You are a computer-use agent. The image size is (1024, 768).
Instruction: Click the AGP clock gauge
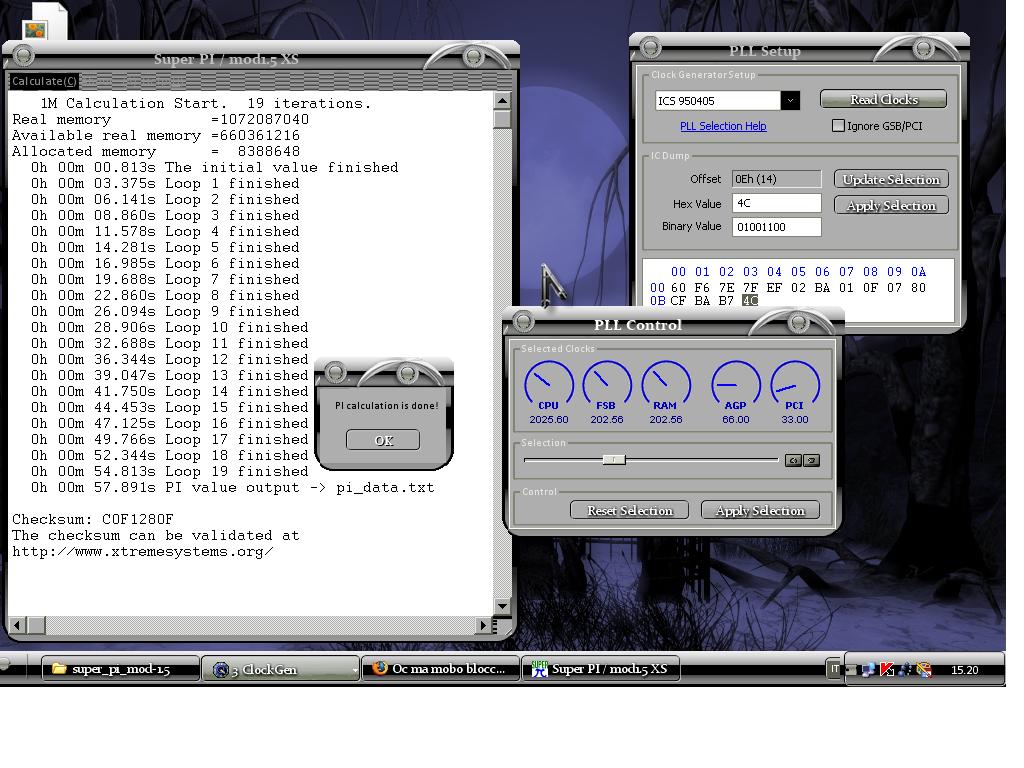[735, 384]
